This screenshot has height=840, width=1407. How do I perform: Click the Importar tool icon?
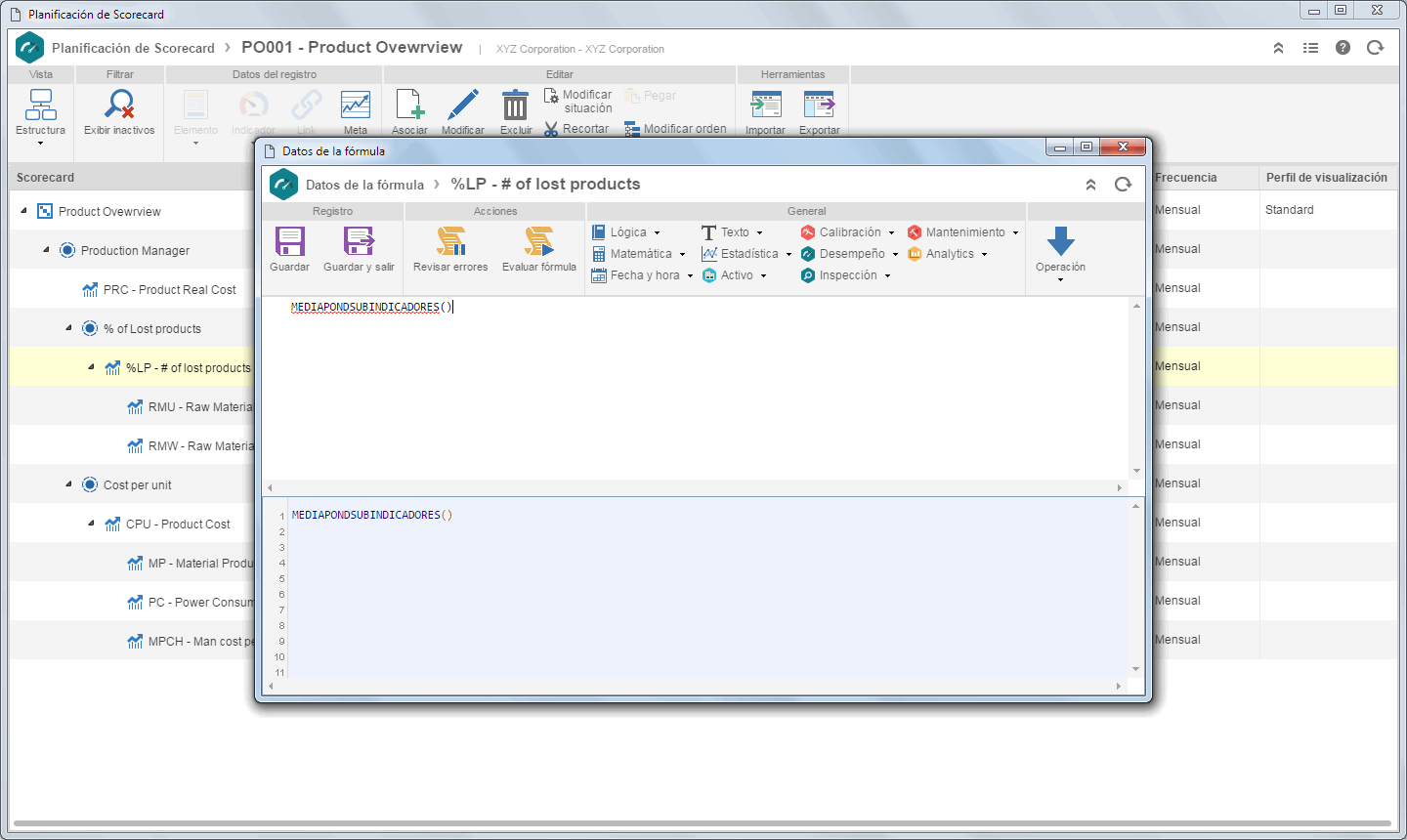[x=766, y=105]
